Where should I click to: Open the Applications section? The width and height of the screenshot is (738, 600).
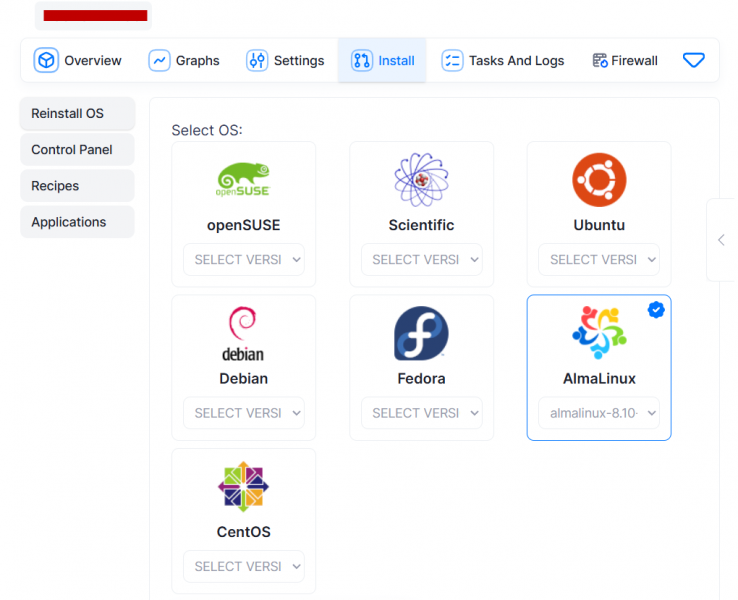78,222
